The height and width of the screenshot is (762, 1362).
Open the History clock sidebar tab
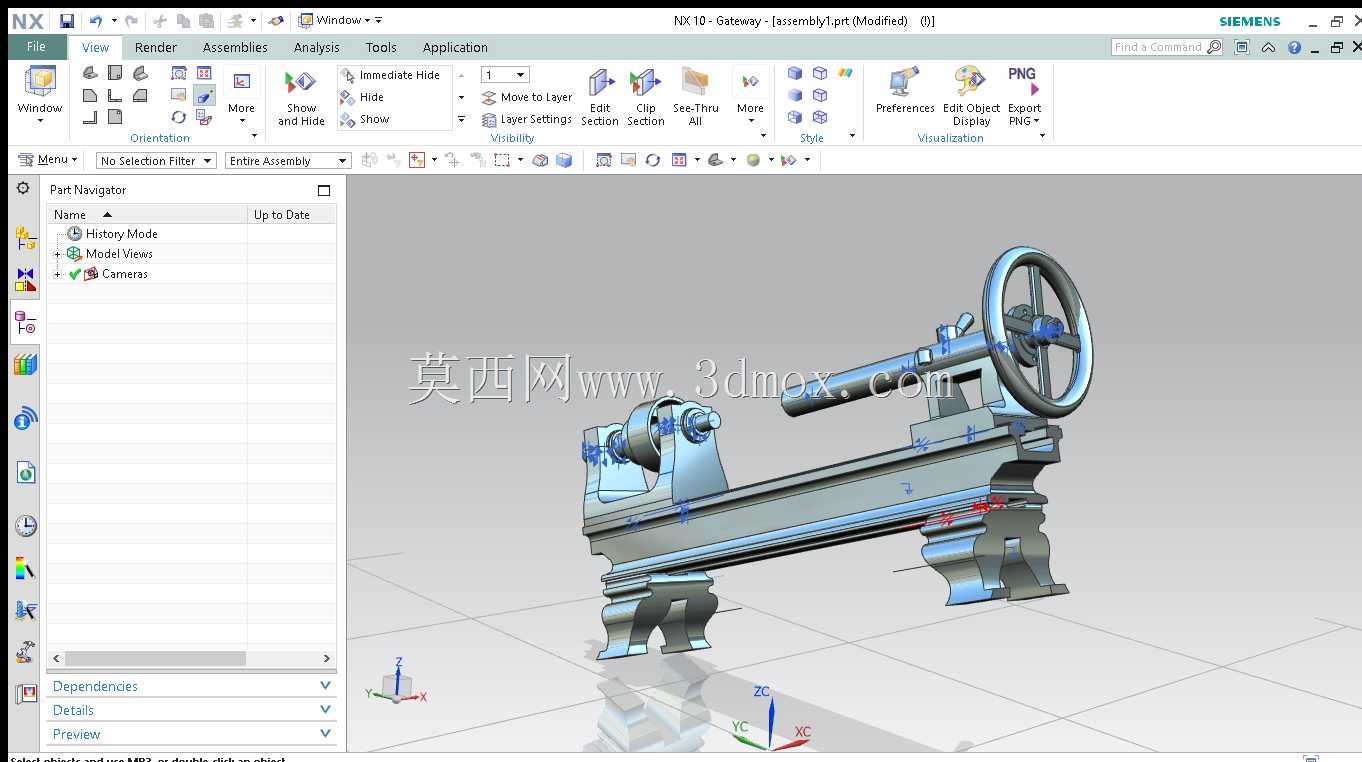(25, 526)
